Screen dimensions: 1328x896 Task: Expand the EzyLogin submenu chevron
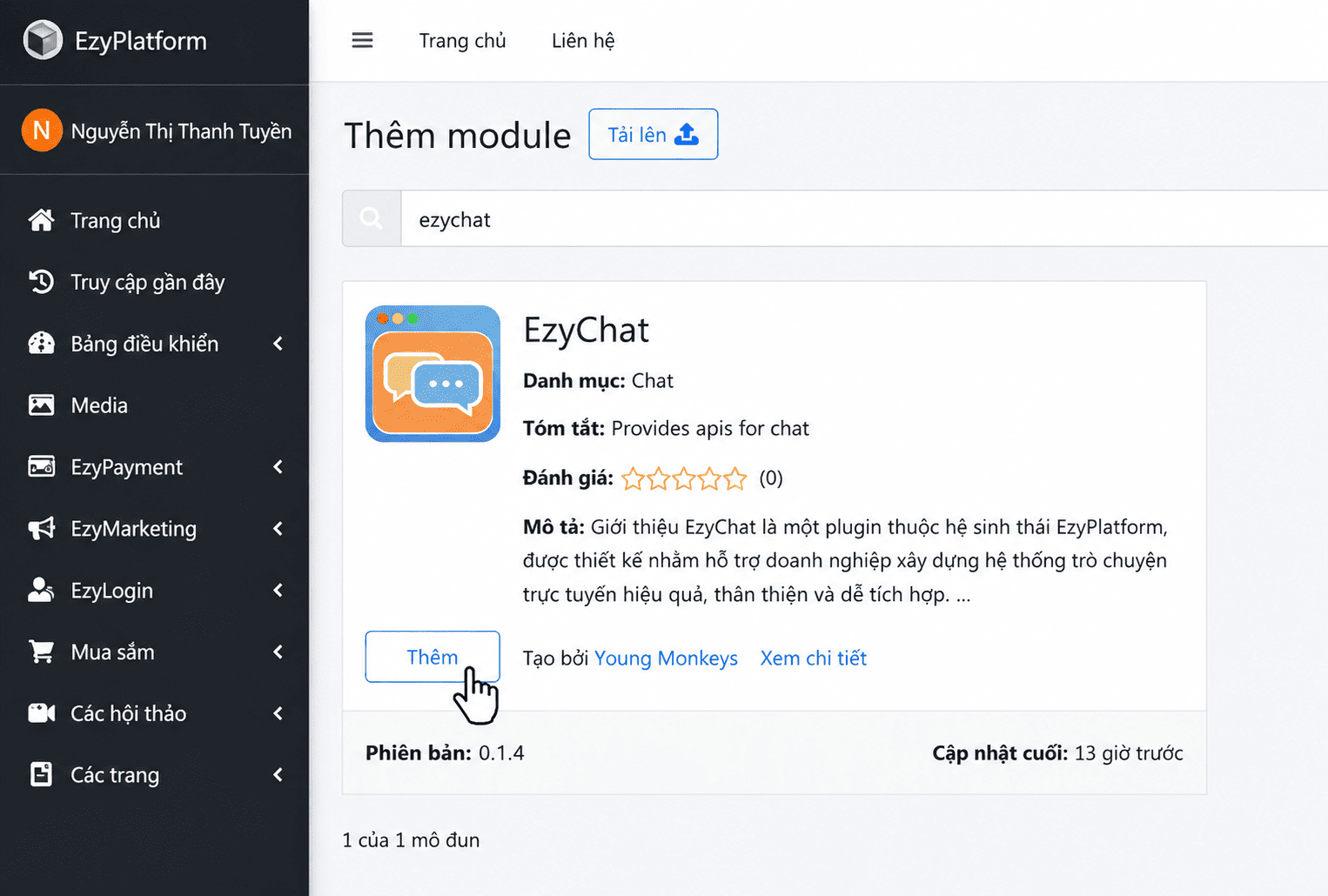[x=278, y=590]
